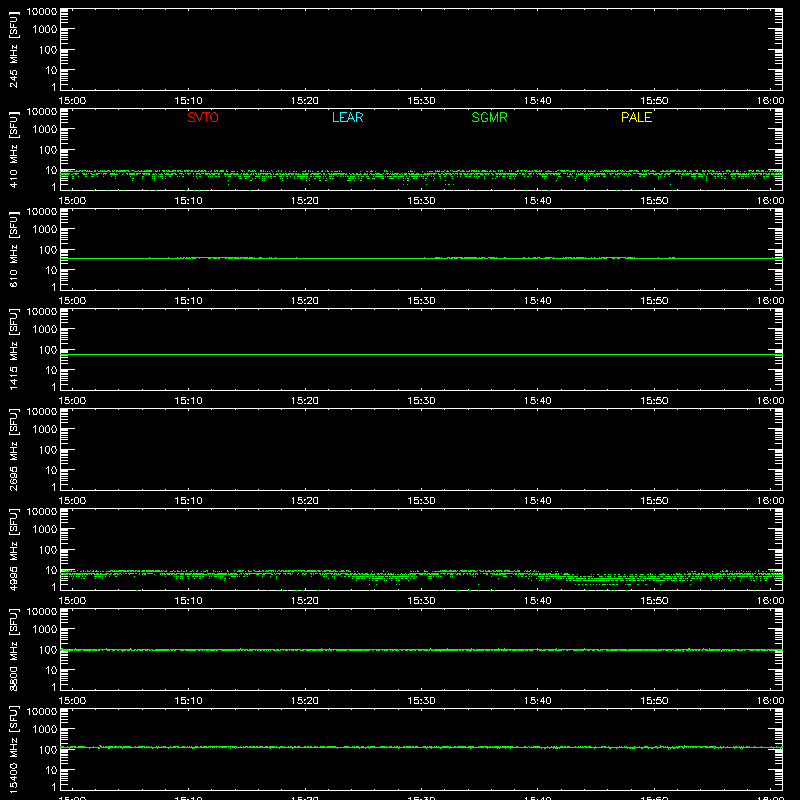Select the 610 MHz [SFU] axis title
800x800 pixels.
tap(13, 249)
